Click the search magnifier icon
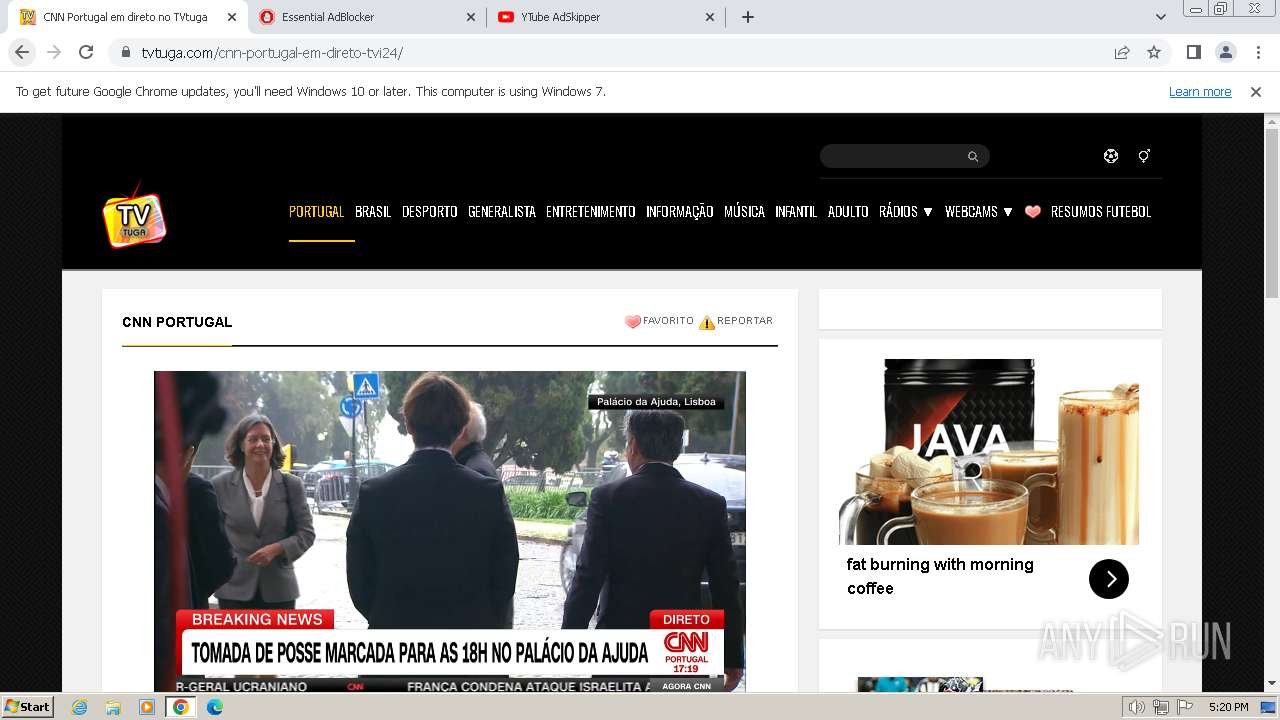This screenshot has width=1280, height=720. click(973, 156)
